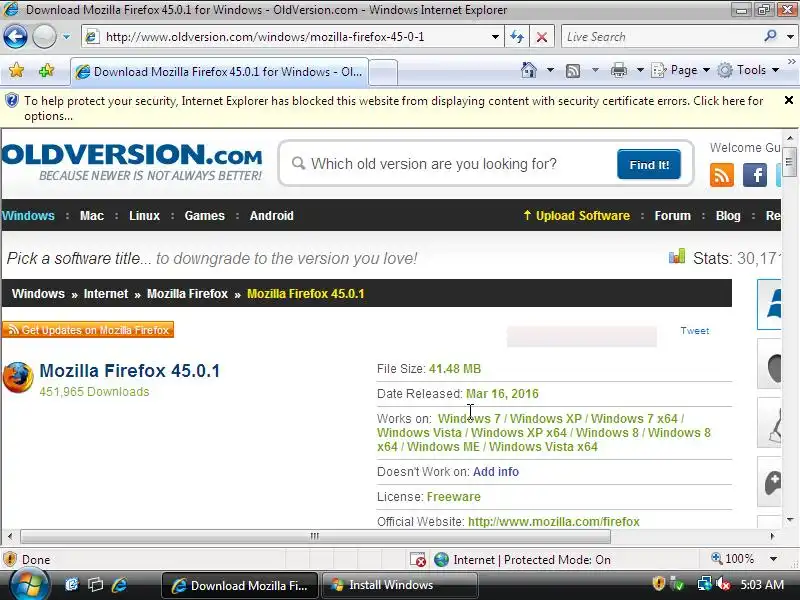Viewport: 800px width, 600px height.
Task: Select the Linux navigation item
Action: [x=144, y=216]
